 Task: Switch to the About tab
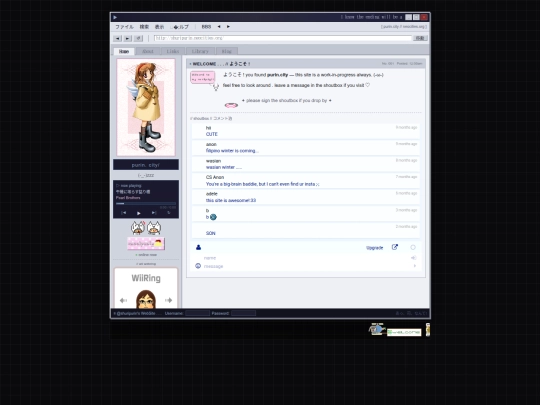[148, 51]
